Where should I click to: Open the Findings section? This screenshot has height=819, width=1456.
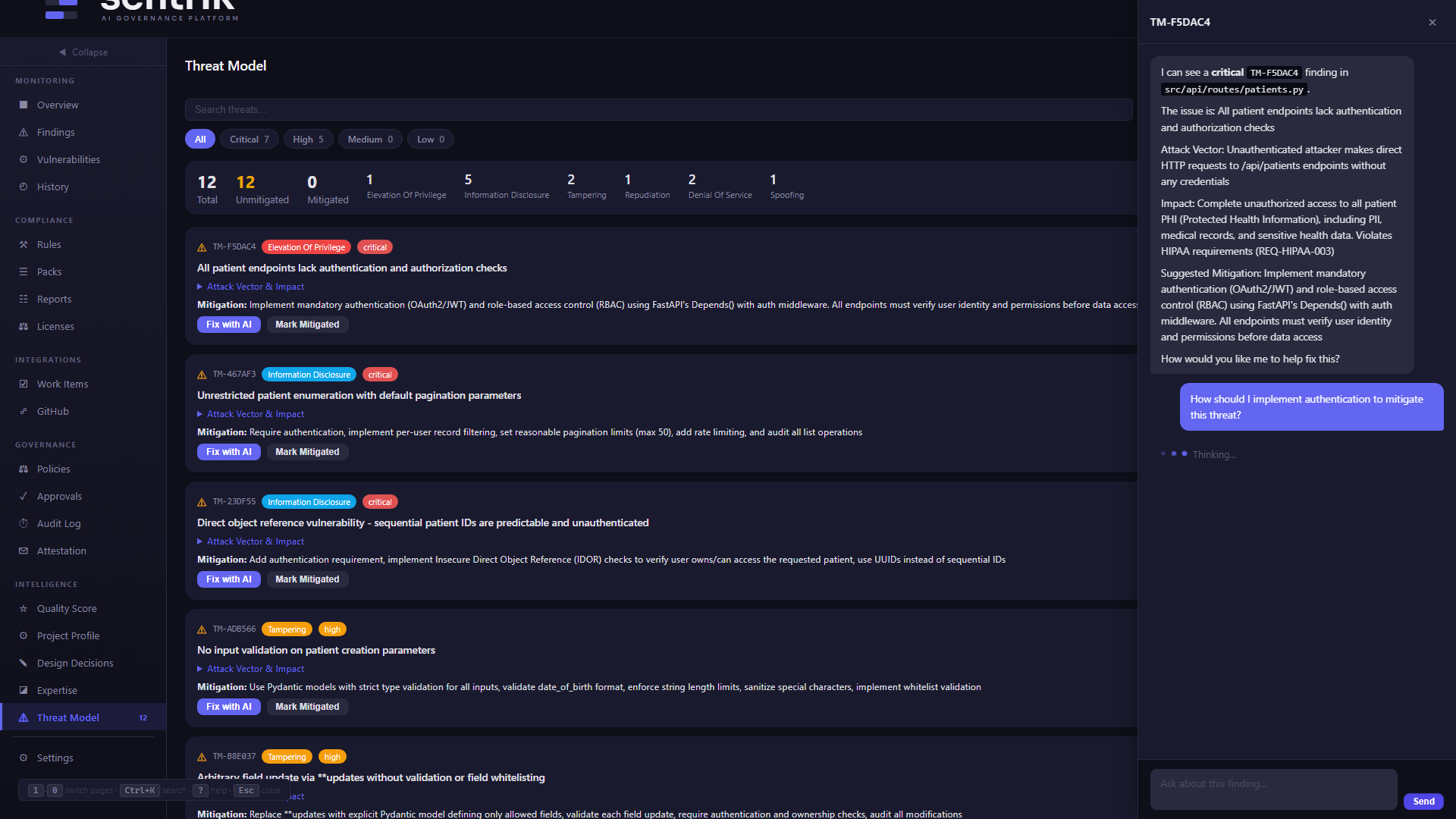[55, 132]
